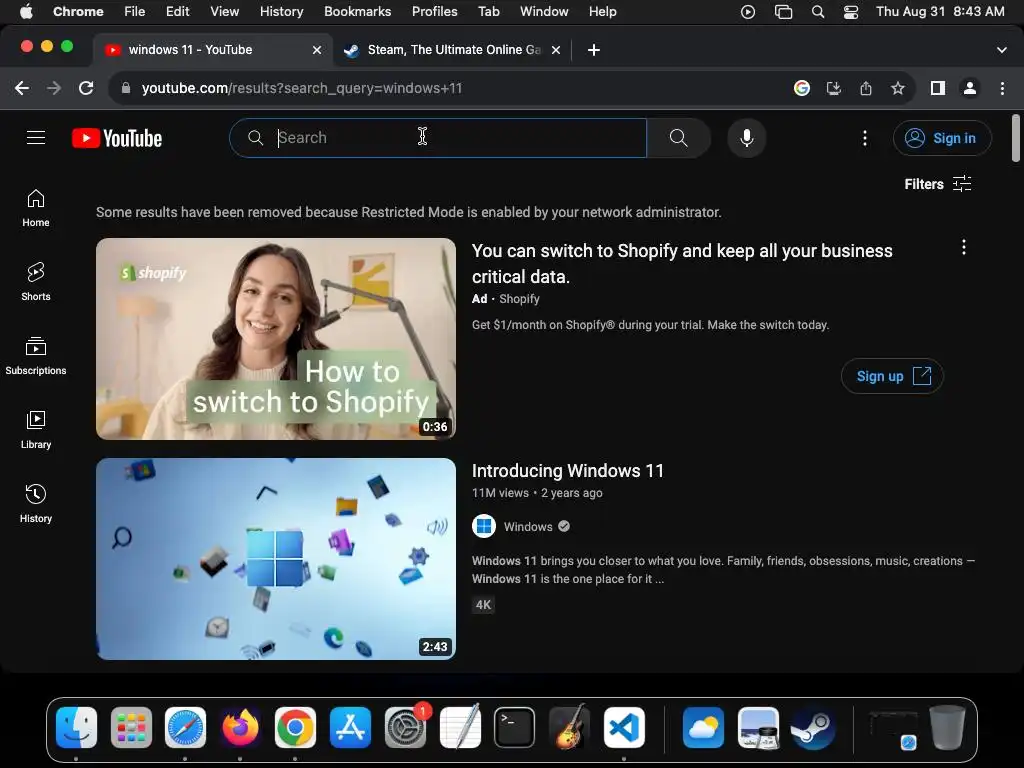Open Trash from the Dock
The height and width of the screenshot is (768, 1024).
(x=947, y=727)
